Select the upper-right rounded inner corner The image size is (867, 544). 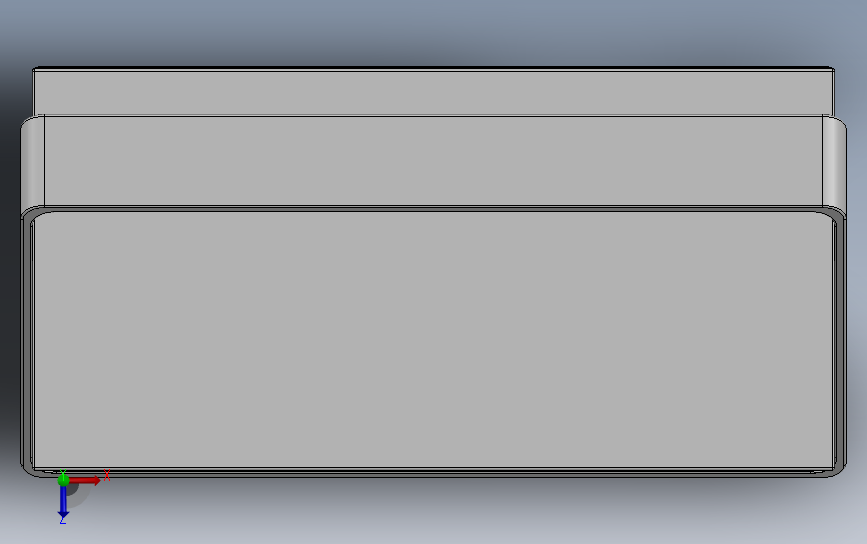pos(829,217)
